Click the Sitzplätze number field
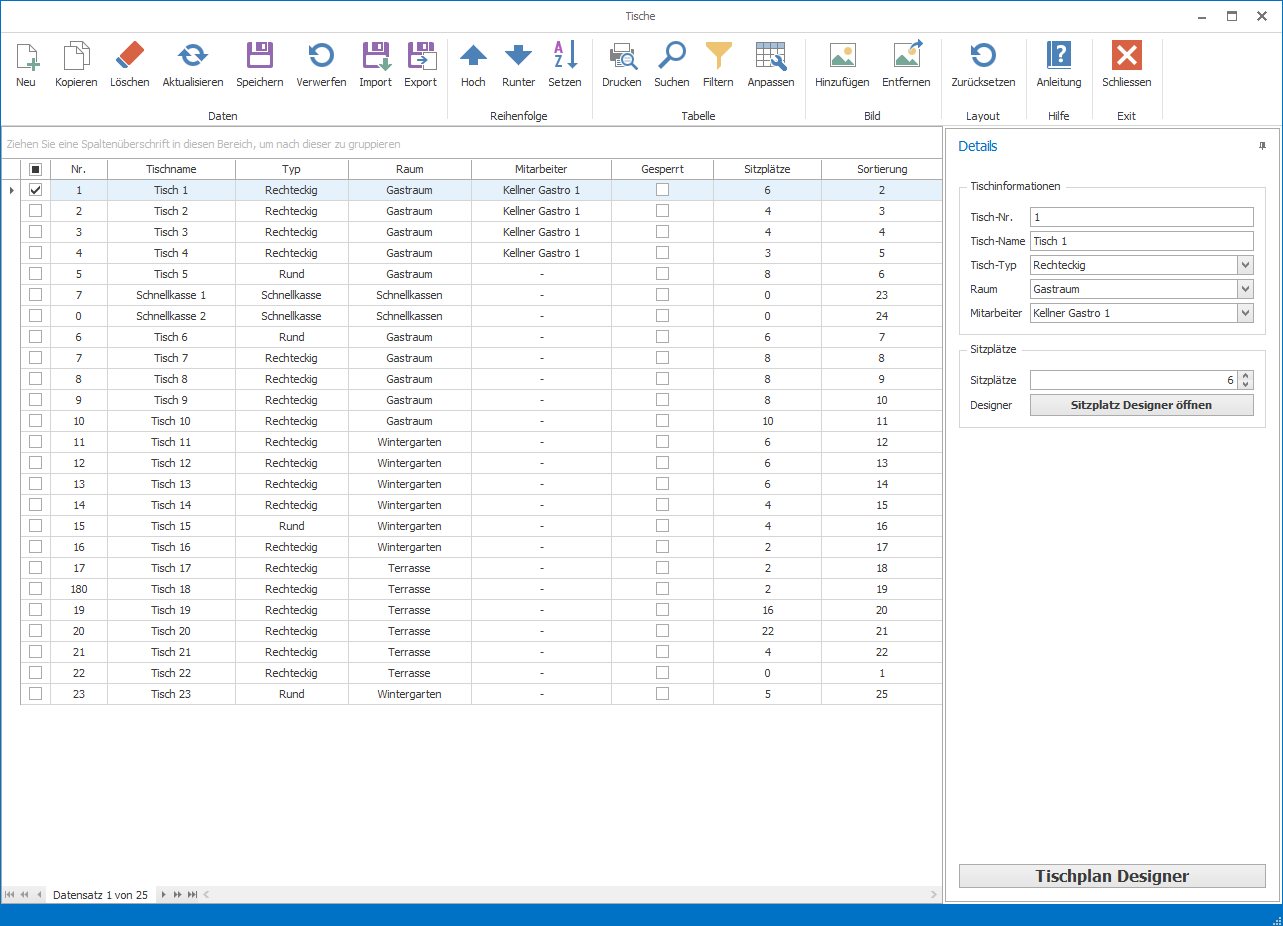 (x=1133, y=380)
